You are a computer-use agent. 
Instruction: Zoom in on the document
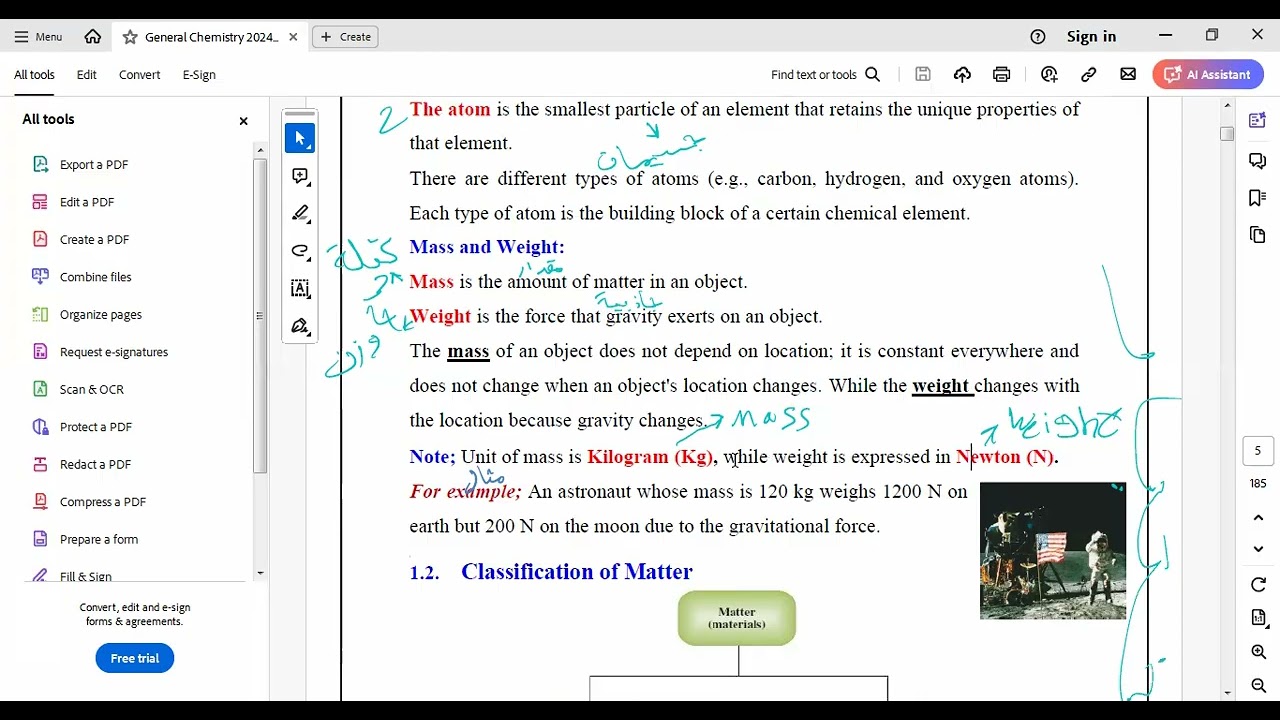(1258, 652)
